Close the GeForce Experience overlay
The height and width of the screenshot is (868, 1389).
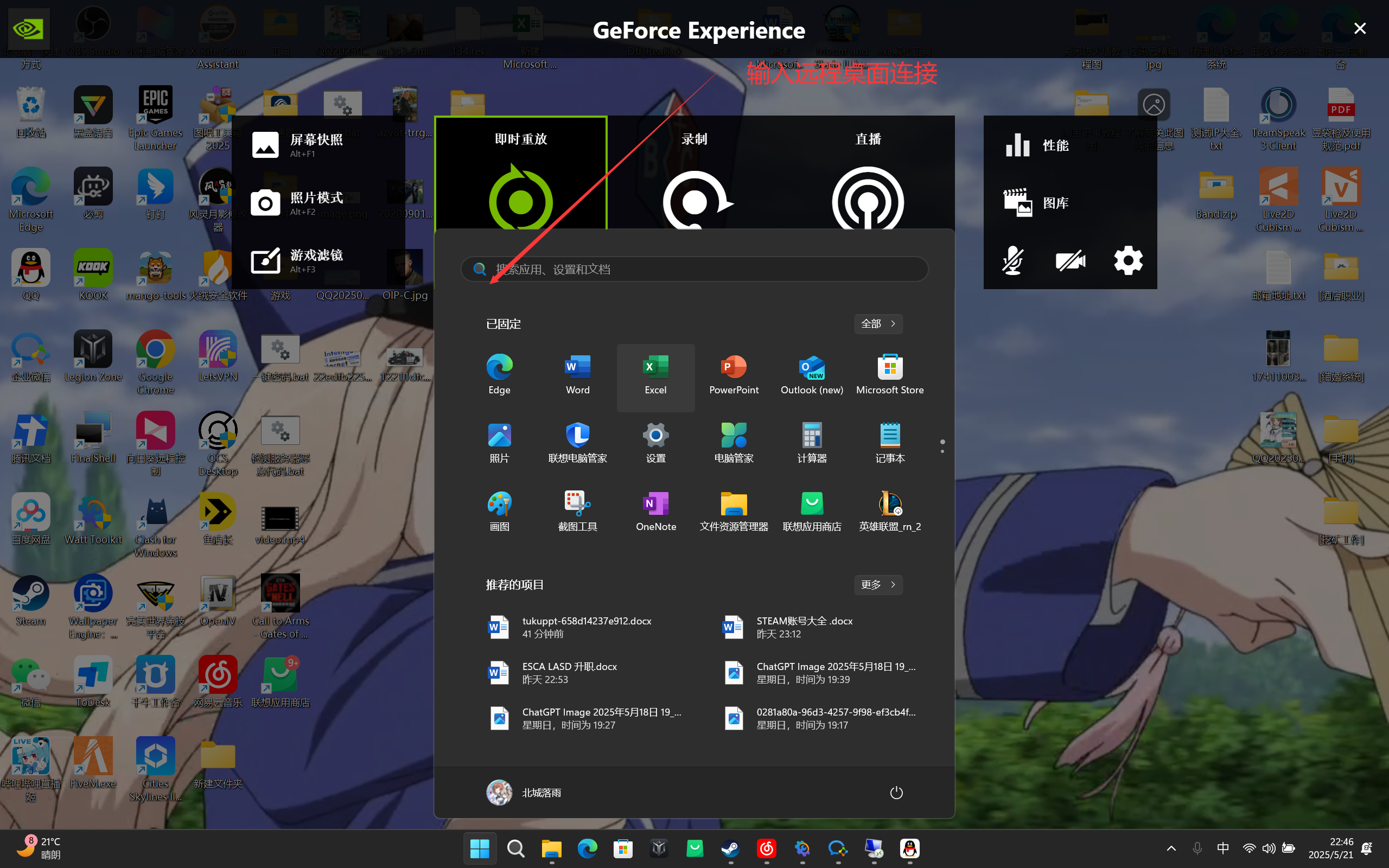(x=1359, y=28)
